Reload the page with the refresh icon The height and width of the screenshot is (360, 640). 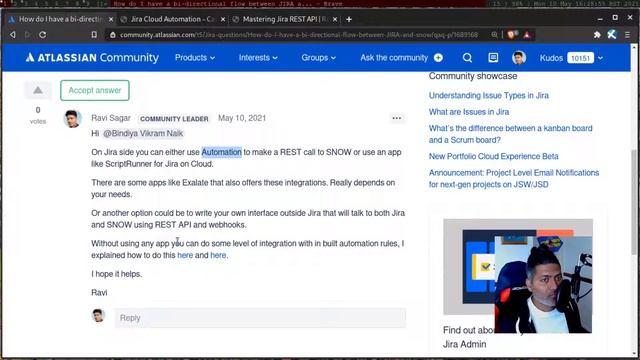[x=42, y=35]
